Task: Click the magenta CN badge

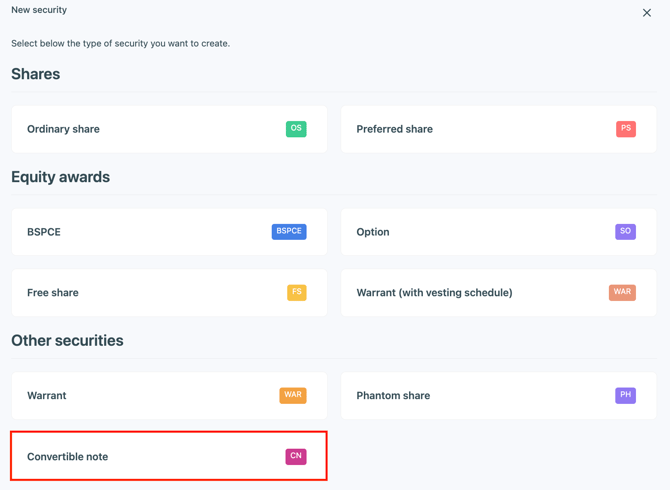Action: click(296, 456)
